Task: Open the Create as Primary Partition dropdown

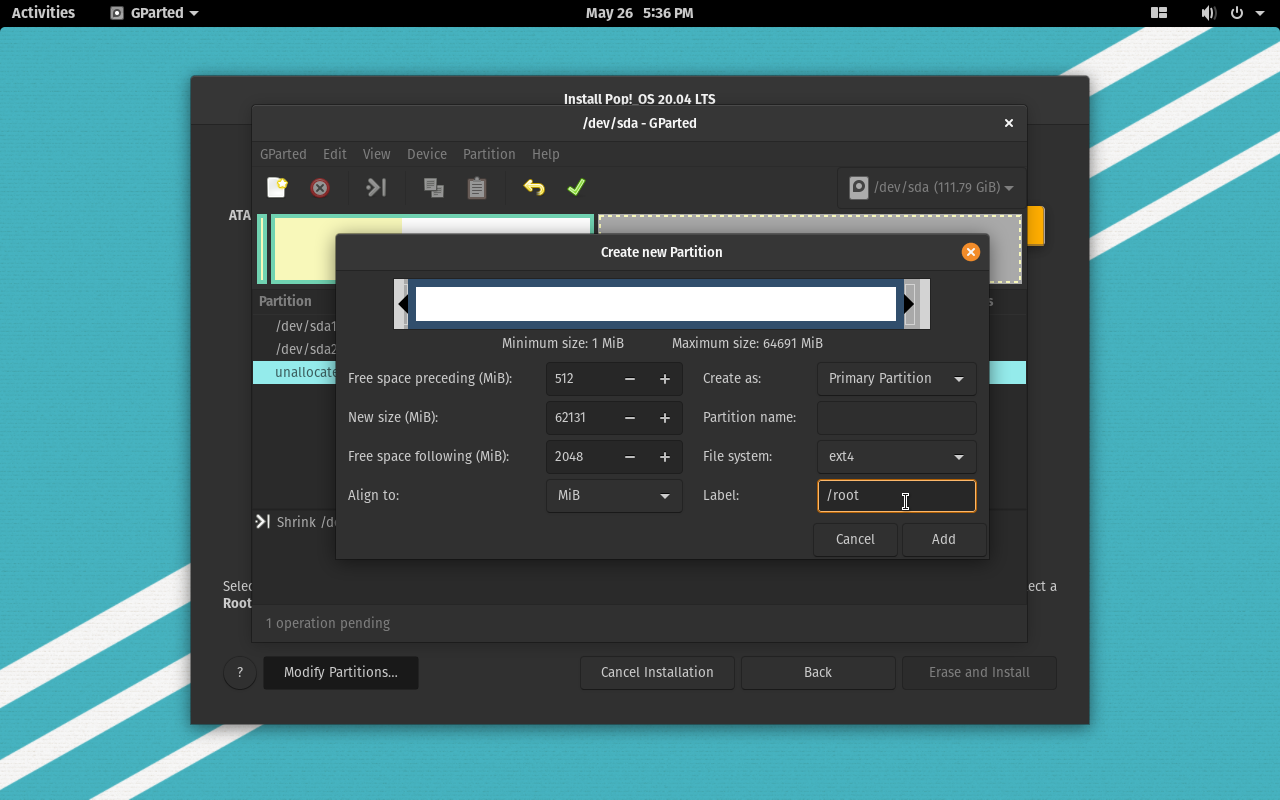Action: (x=896, y=378)
